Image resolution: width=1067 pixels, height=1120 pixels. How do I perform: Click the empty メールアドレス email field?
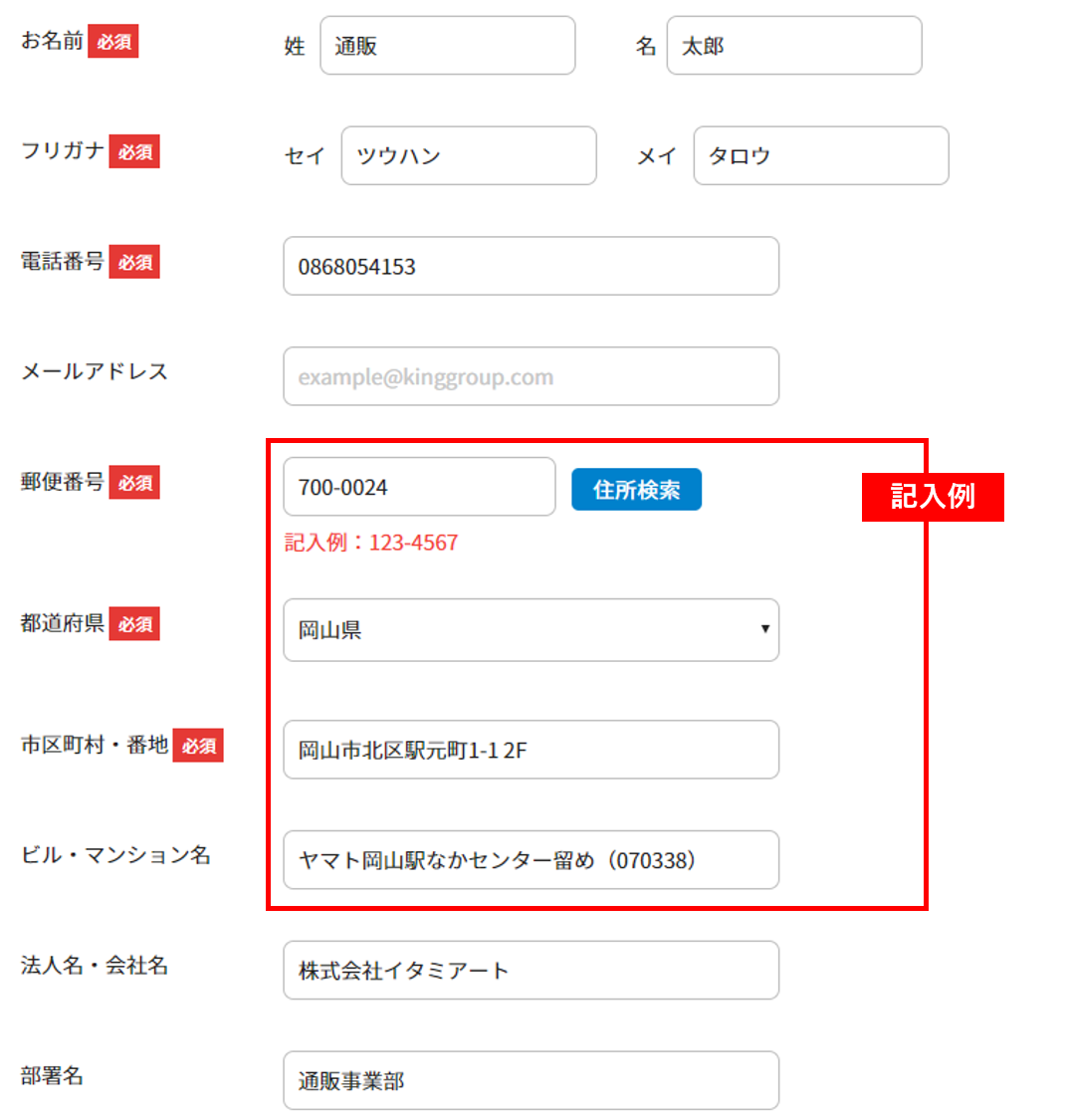click(531, 377)
